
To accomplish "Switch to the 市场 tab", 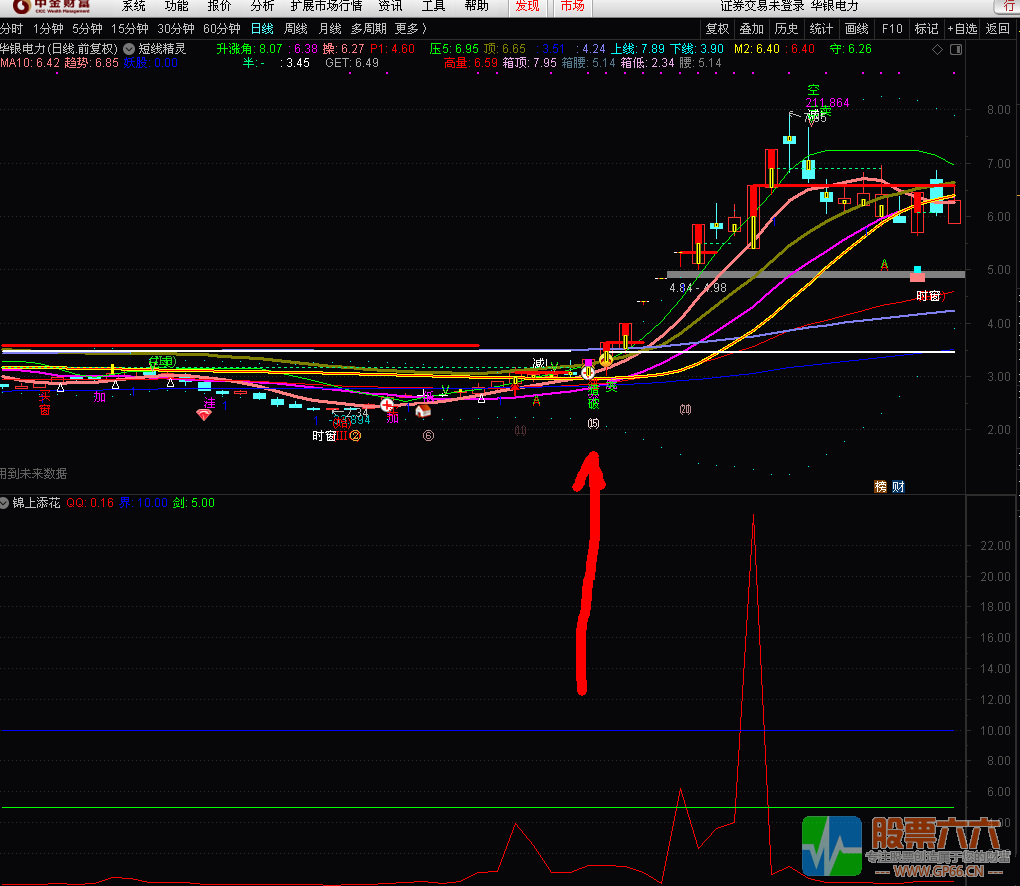I will tap(572, 7).
